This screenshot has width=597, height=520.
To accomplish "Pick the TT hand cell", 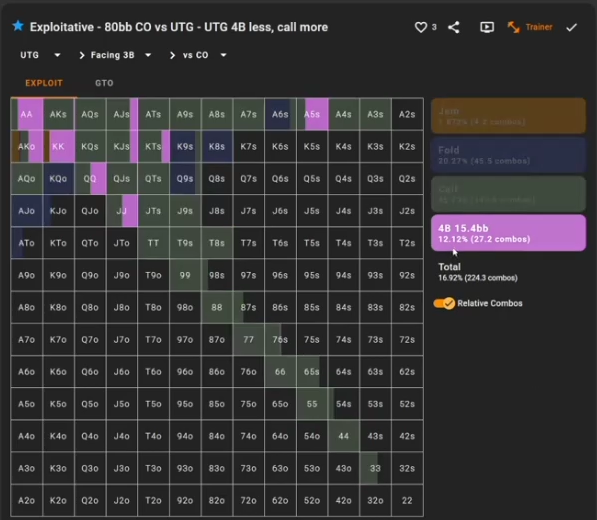I will [153, 243].
